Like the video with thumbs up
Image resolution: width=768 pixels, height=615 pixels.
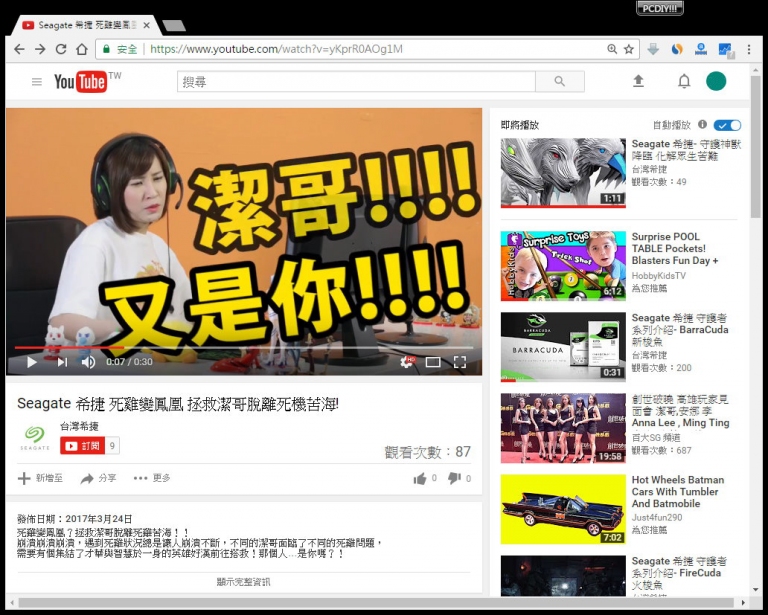[x=420, y=478]
